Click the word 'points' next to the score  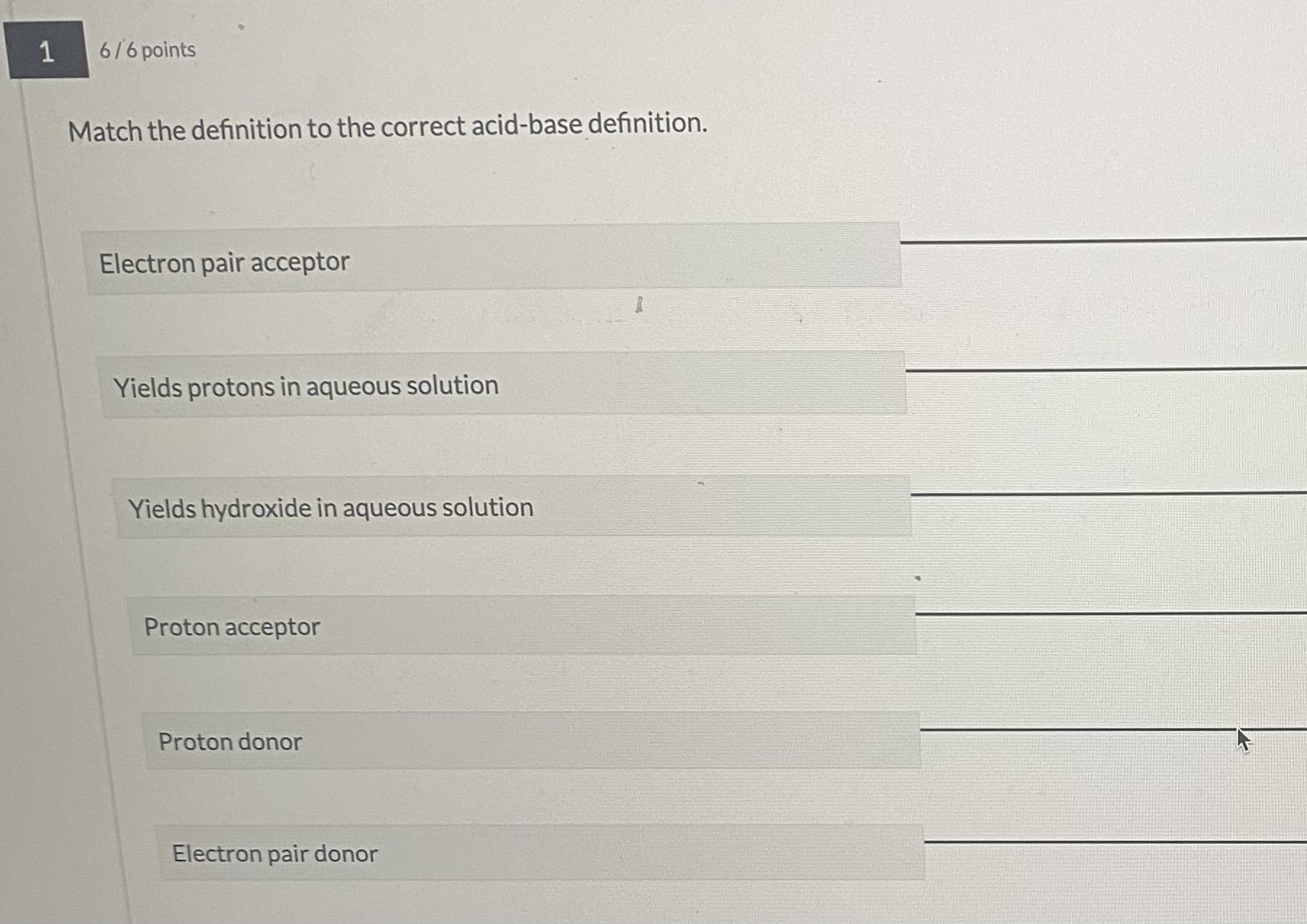(x=169, y=50)
